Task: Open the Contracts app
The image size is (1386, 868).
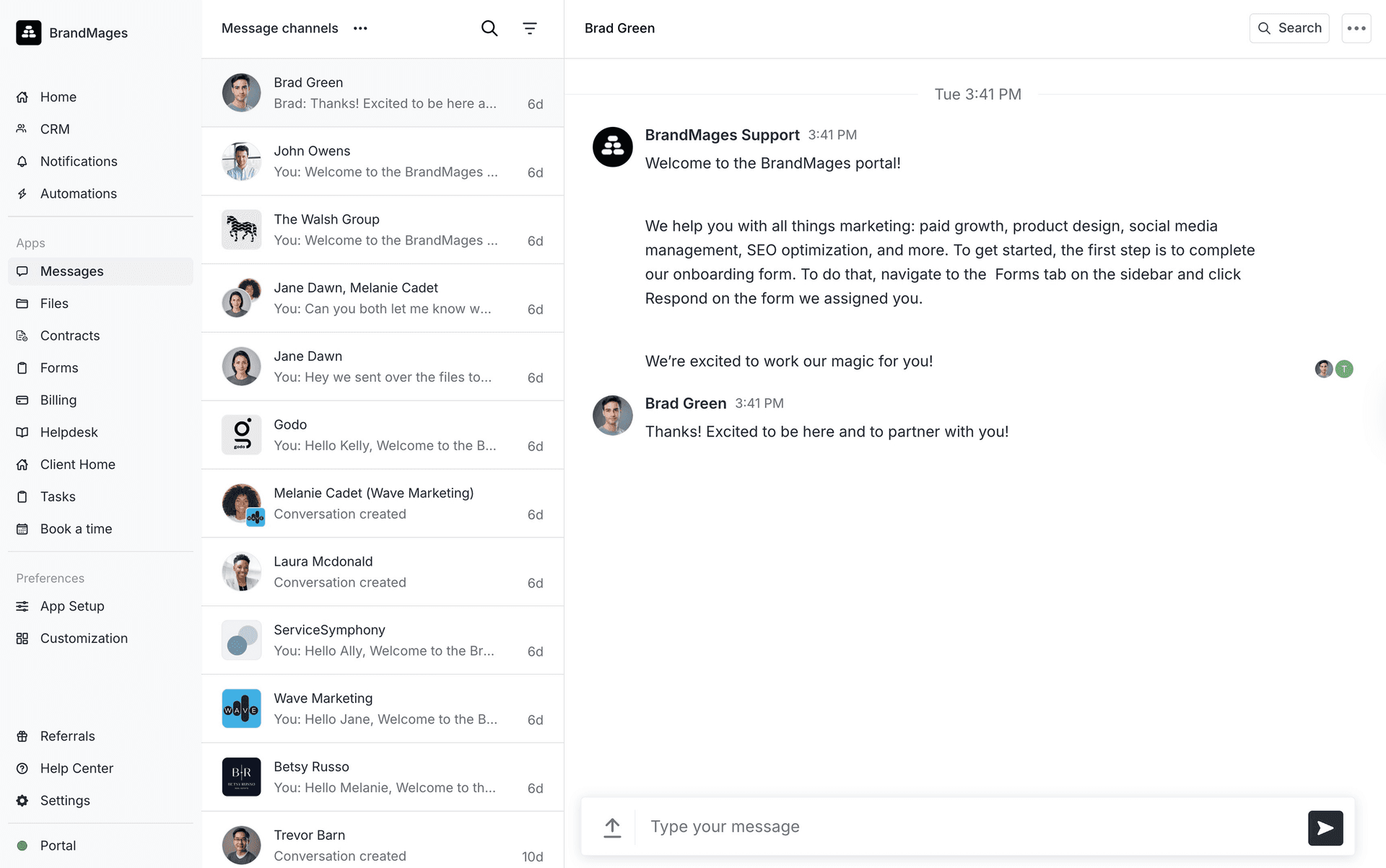Action: tap(70, 336)
